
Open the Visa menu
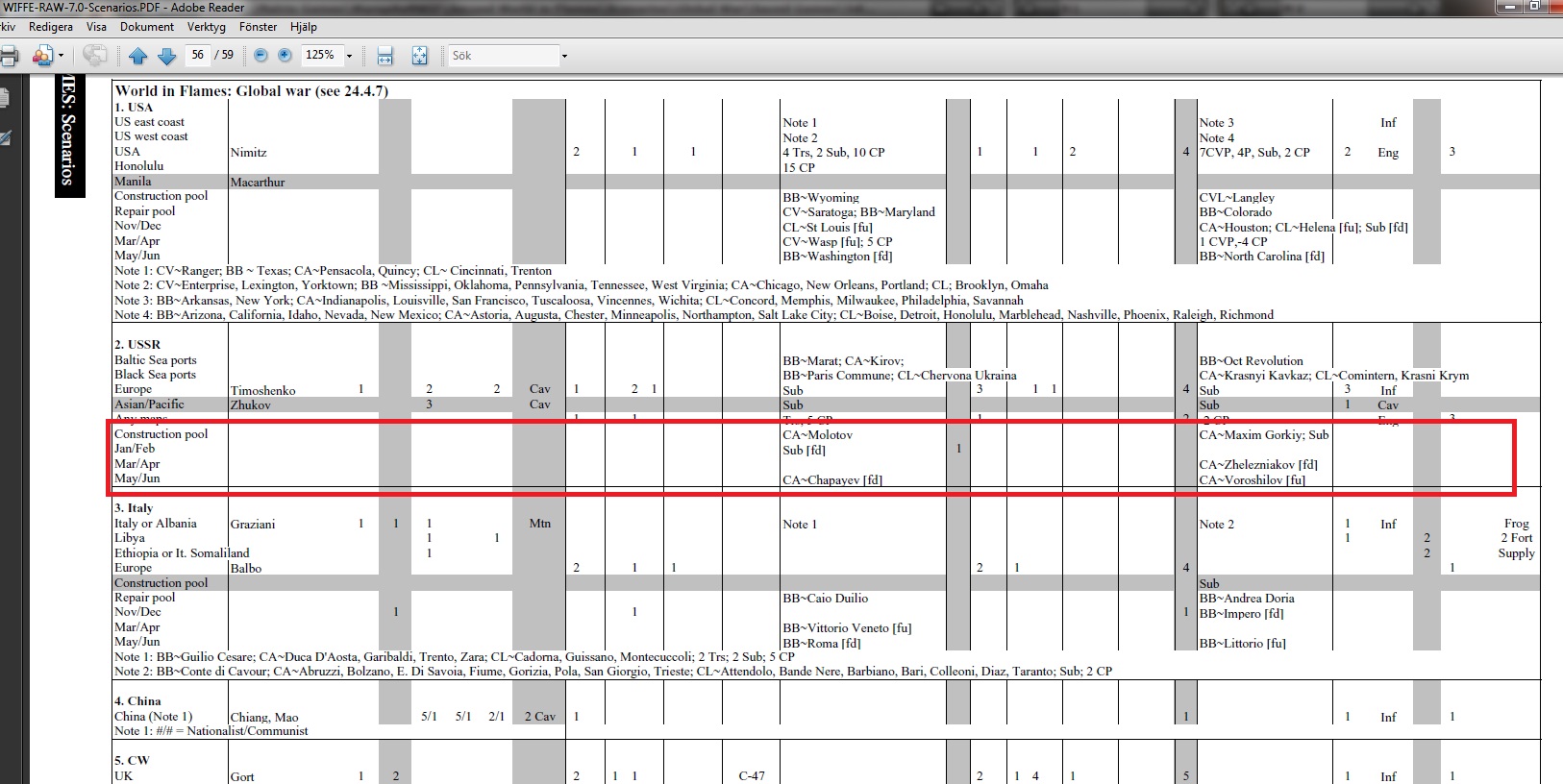96,27
